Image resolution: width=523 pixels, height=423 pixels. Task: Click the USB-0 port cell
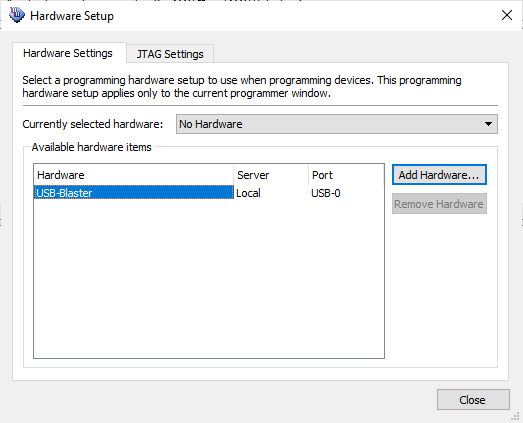(326, 193)
